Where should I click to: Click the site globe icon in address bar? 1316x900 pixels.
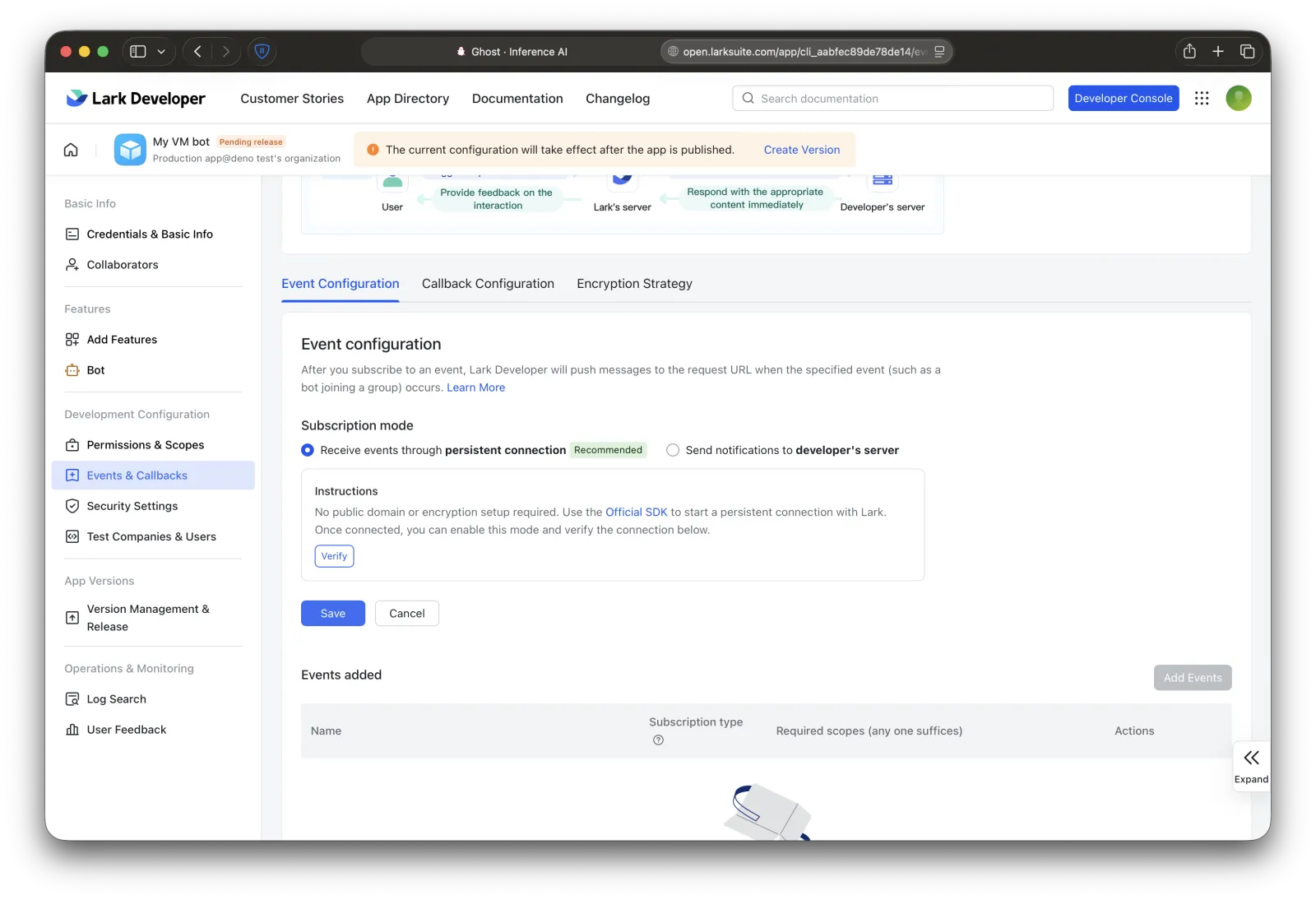coord(673,52)
